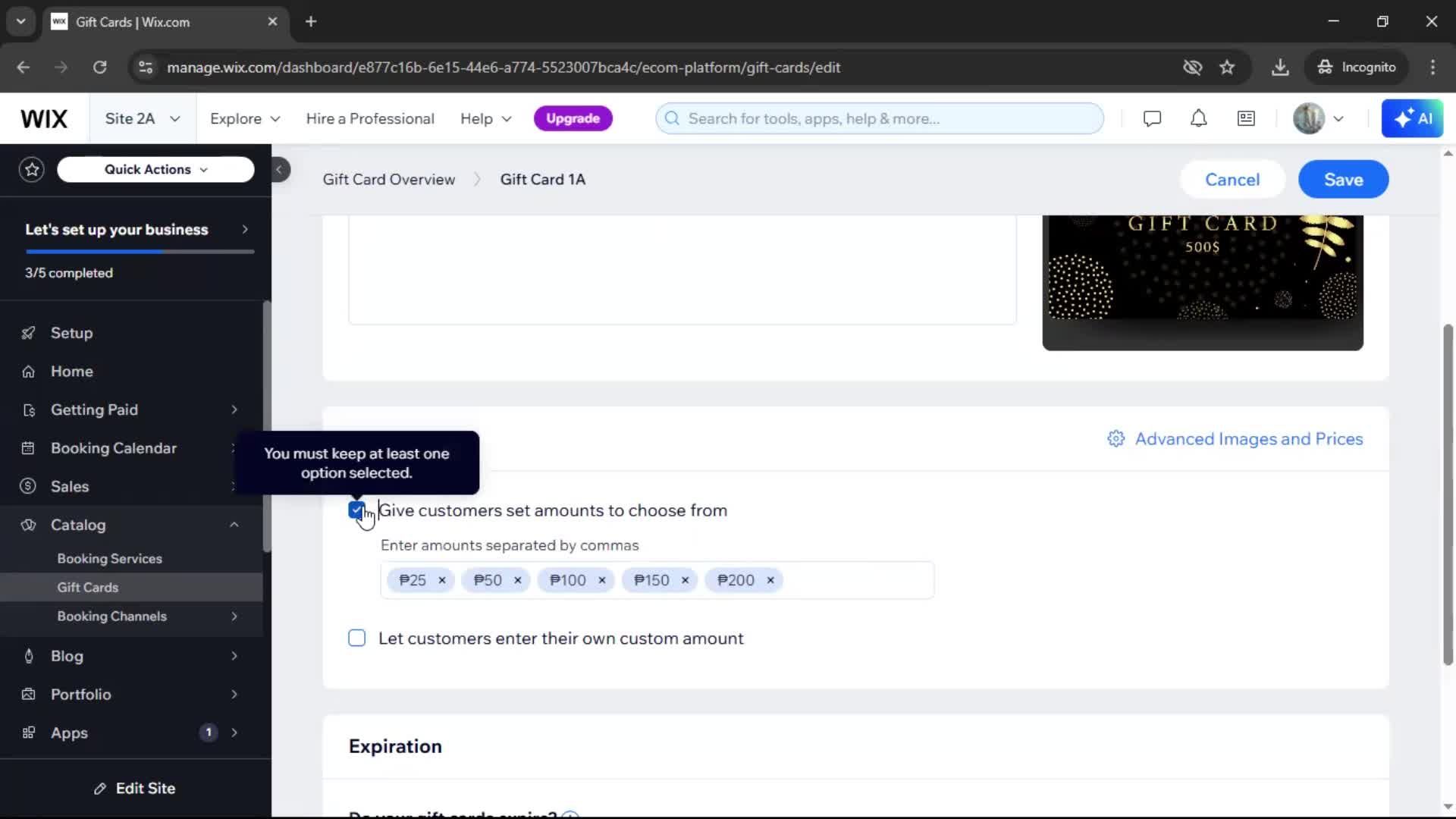
Task: Click the Setup rocket icon
Action: 28,333
